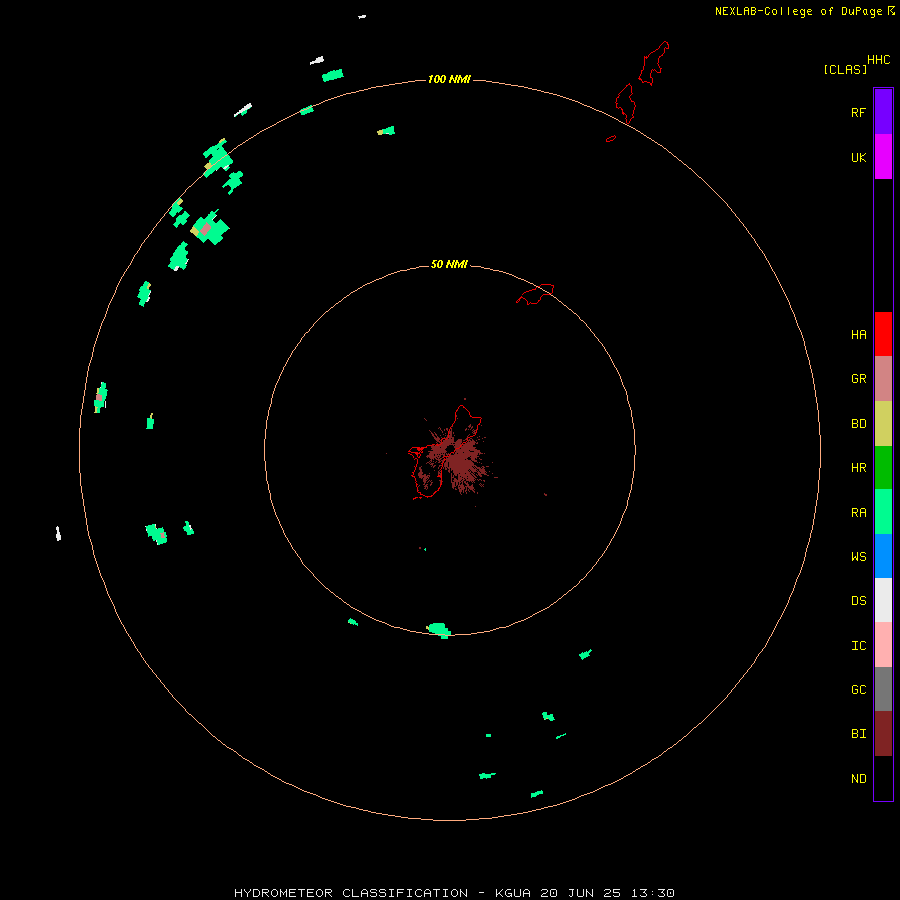Click the "UK" legend label
Screen dimensions: 900x900
coord(859,157)
